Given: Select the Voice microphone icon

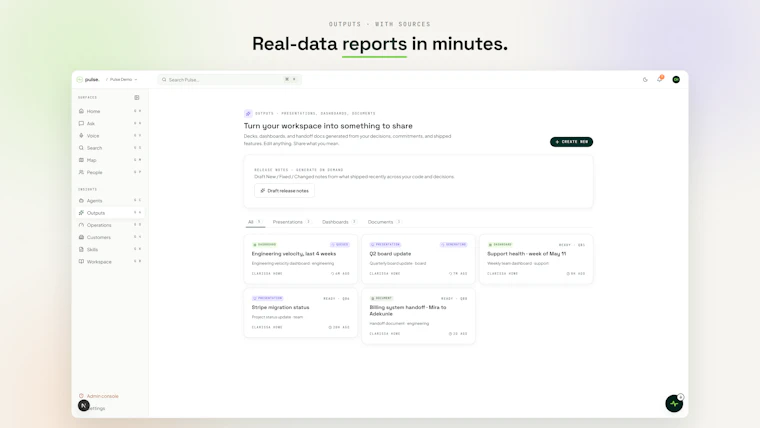Looking at the screenshot, I should tap(81, 136).
